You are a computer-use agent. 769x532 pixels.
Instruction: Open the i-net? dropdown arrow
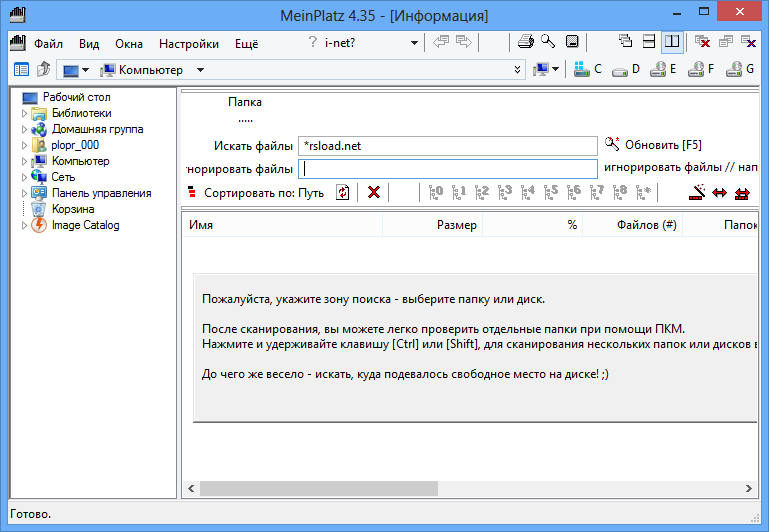[x=414, y=43]
